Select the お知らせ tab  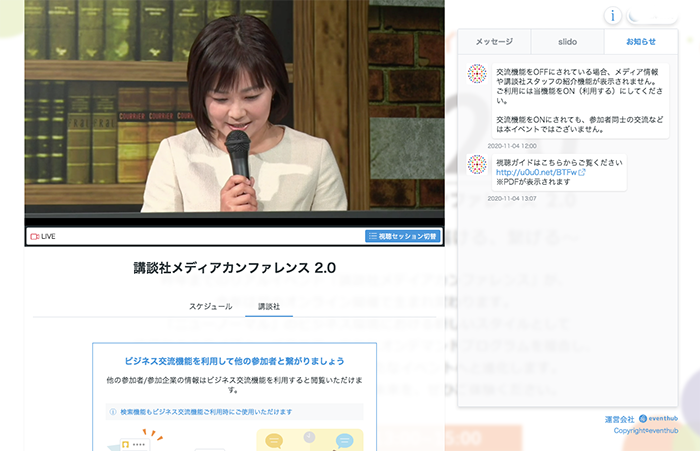coord(641,42)
